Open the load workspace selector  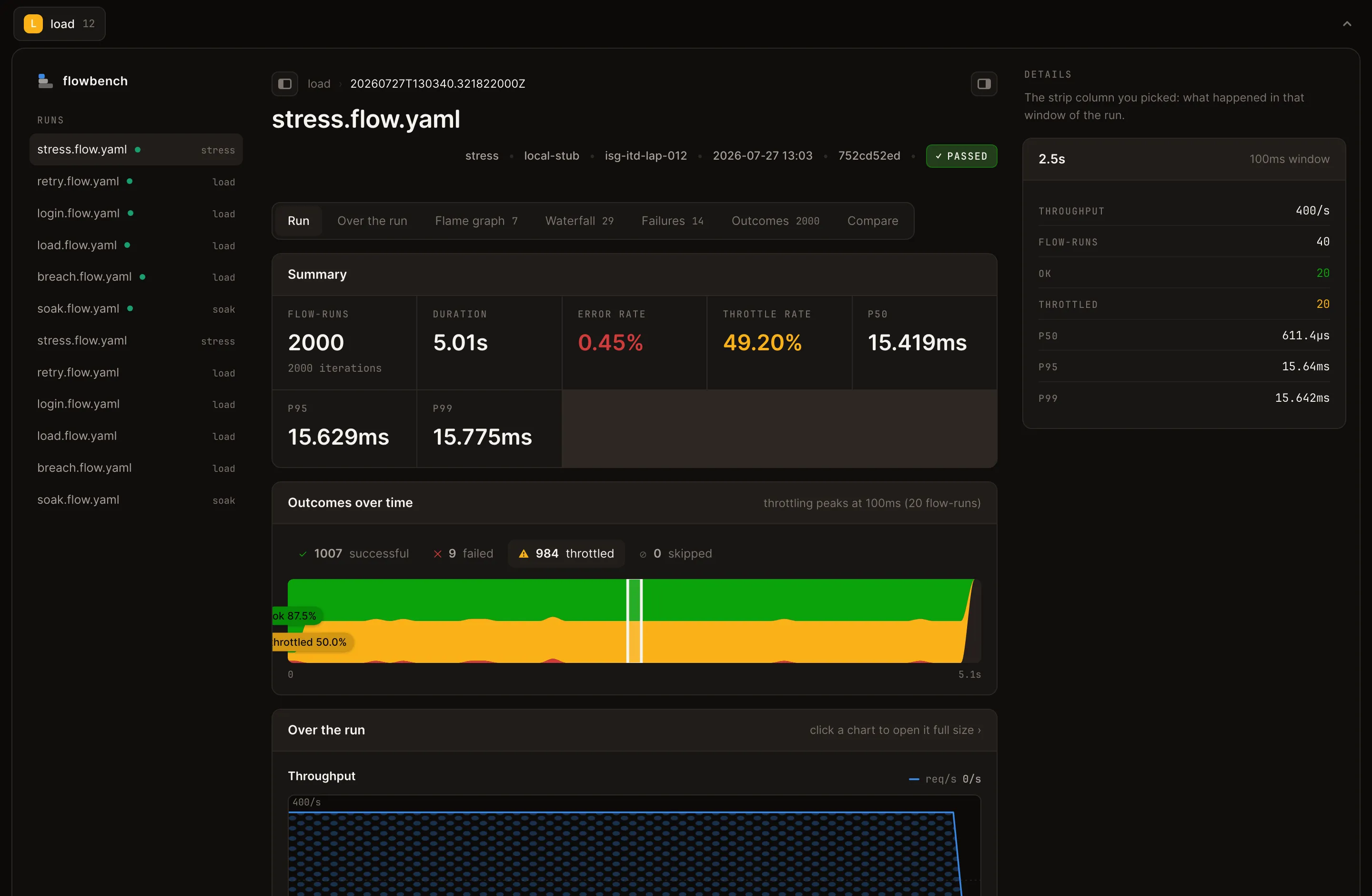pyautogui.click(x=60, y=24)
